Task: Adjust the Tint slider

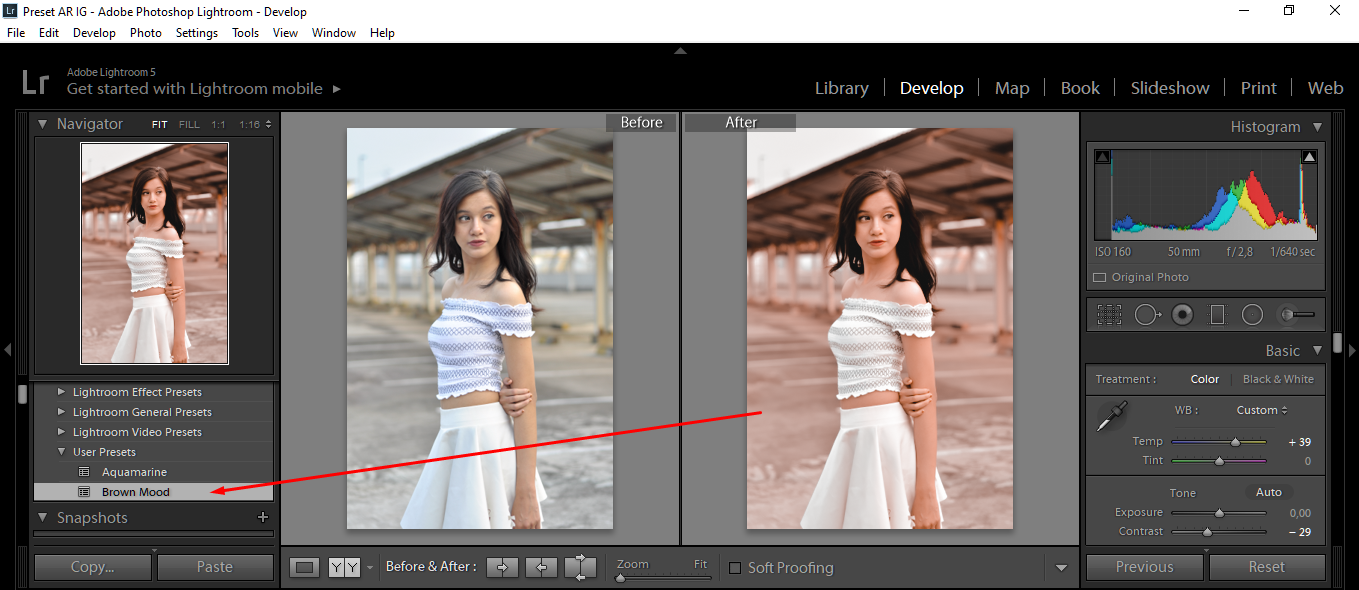Action: pos(1219,461)
